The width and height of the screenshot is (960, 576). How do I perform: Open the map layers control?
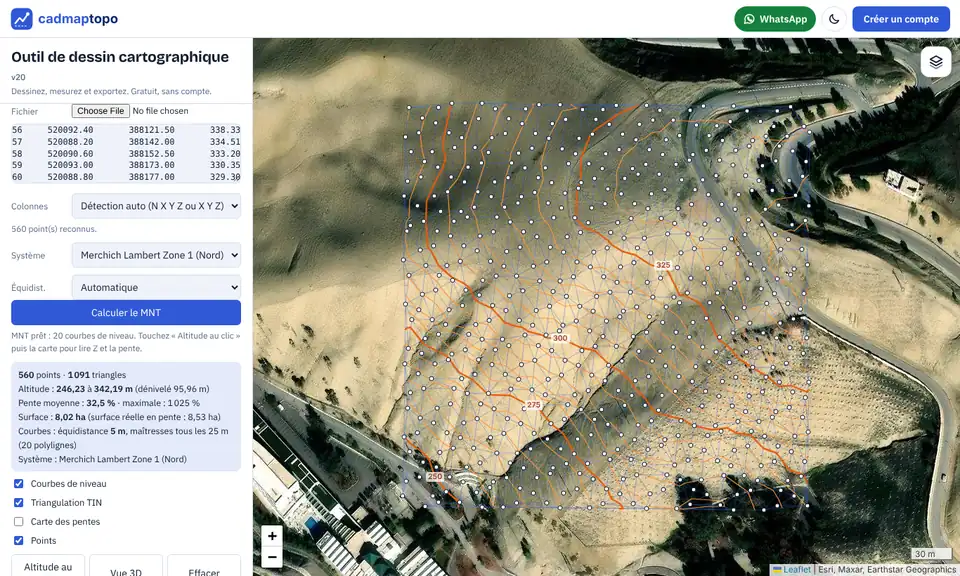936,62
